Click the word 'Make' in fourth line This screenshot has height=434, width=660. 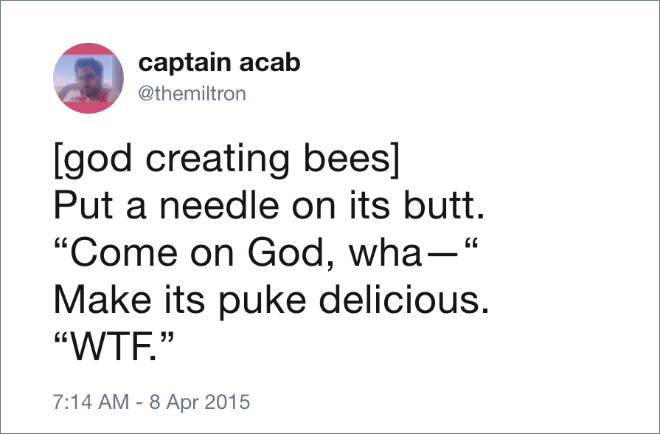click(102, 300)
